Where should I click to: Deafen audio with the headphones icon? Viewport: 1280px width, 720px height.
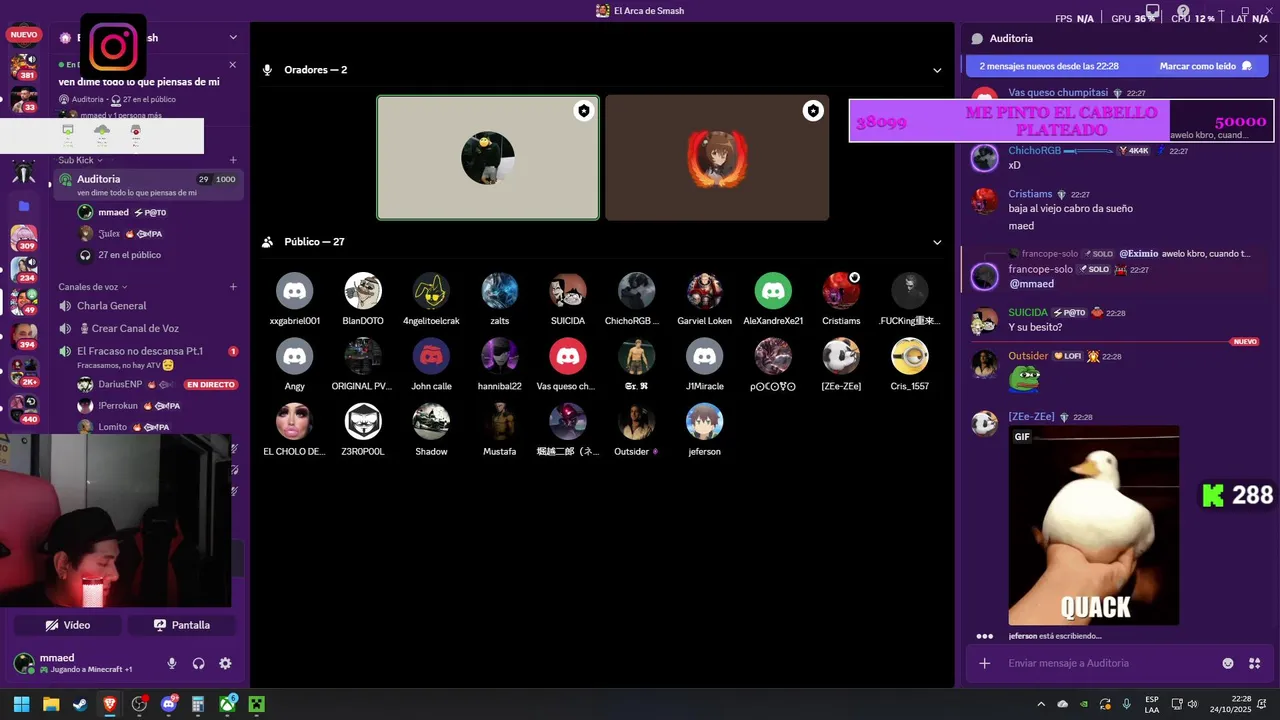pos(198,663)
